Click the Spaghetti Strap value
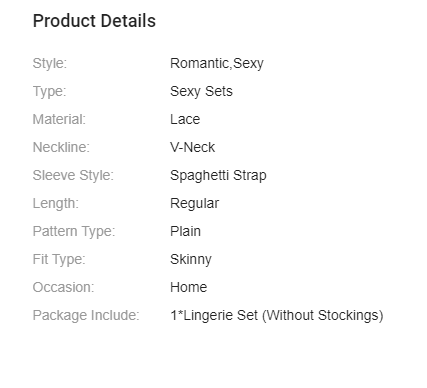427x388 pixels. (x=218, y=175)
